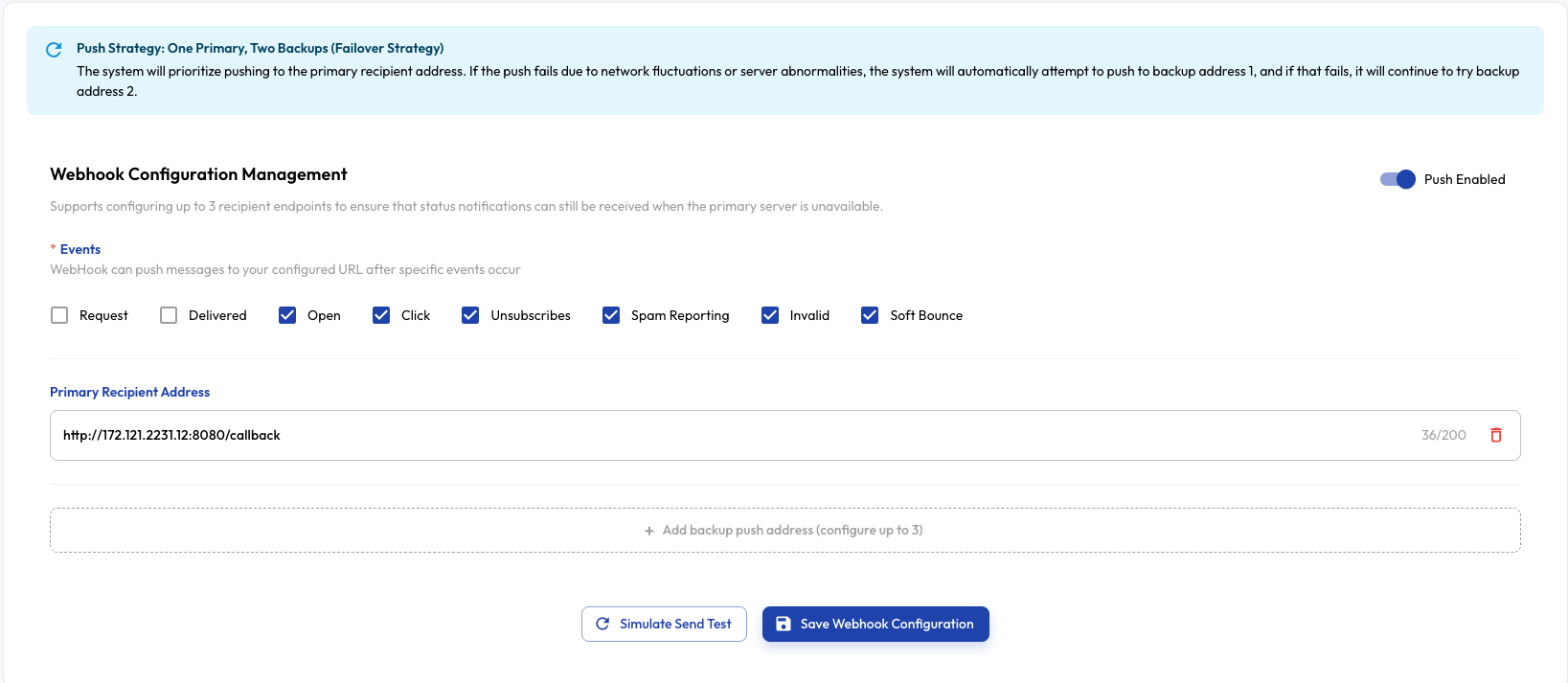Image resolution: width=1568 pixels, height=683 pixels.
Task: Click the Push Enabled label text
Action: pyautogui.click(x=1464, y=179)
